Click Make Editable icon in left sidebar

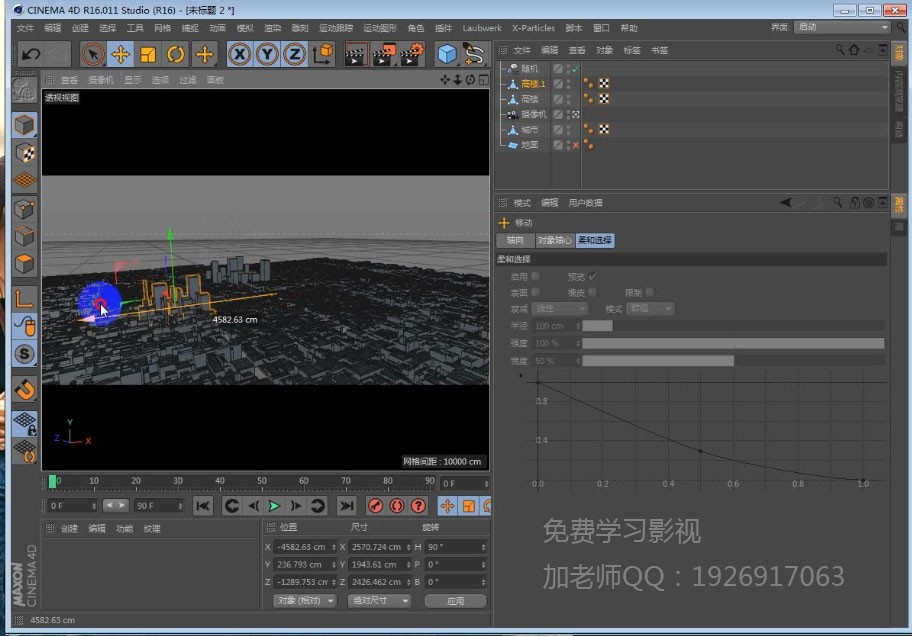point(24,90)
